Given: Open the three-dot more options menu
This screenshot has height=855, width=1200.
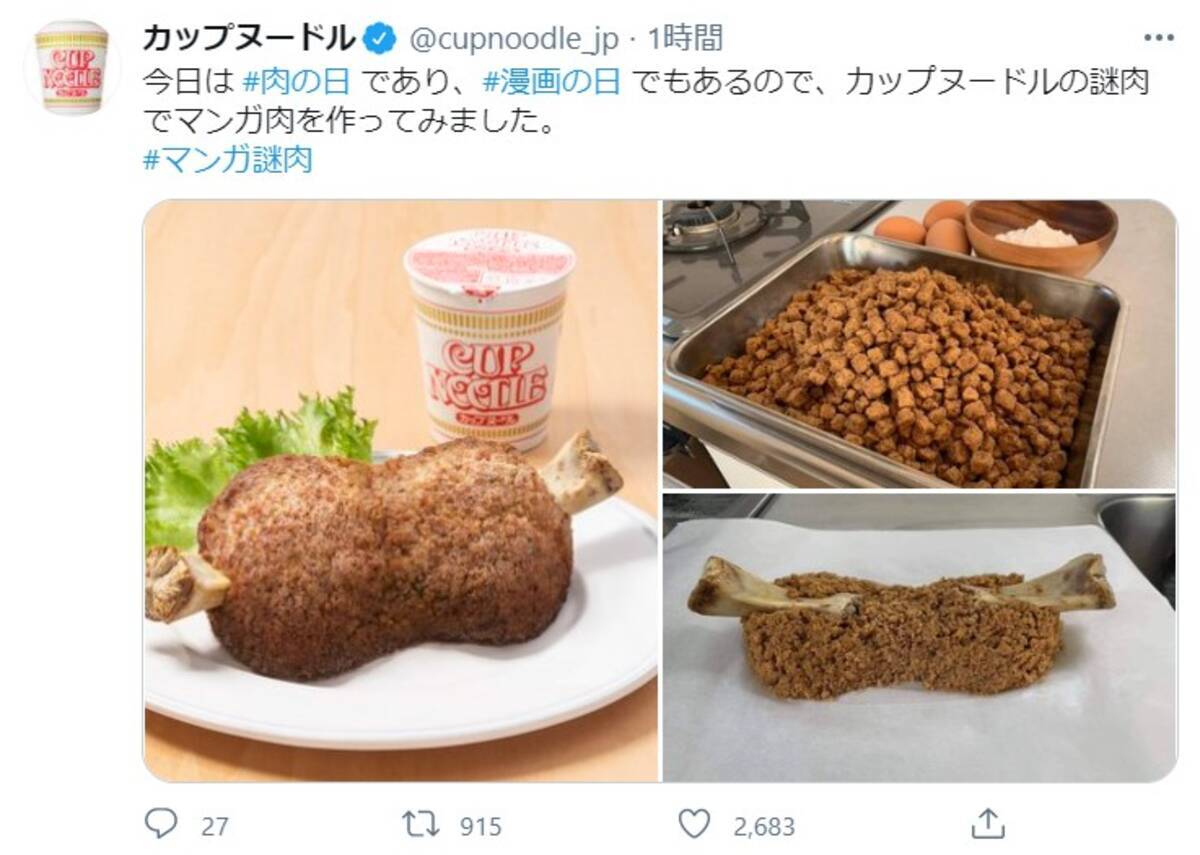Looking at the screenshot, I should tap(1158, 39).
